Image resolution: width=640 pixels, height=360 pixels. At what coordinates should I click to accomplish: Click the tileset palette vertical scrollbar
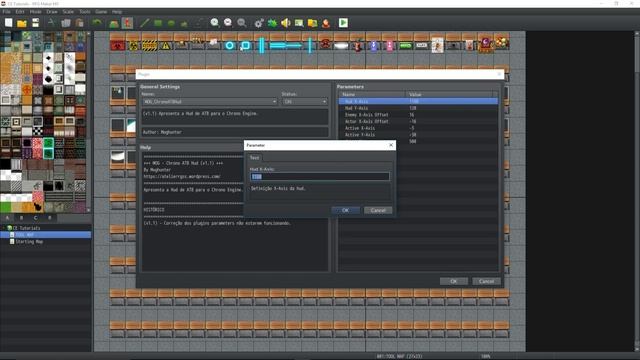[89, 122]
